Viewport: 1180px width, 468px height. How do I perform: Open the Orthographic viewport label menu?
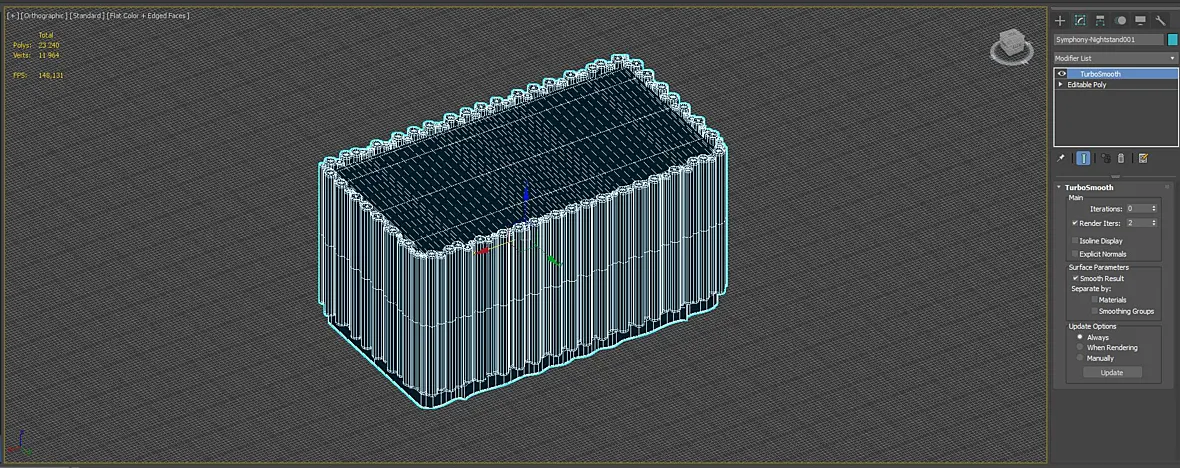(x=44, y=15)
